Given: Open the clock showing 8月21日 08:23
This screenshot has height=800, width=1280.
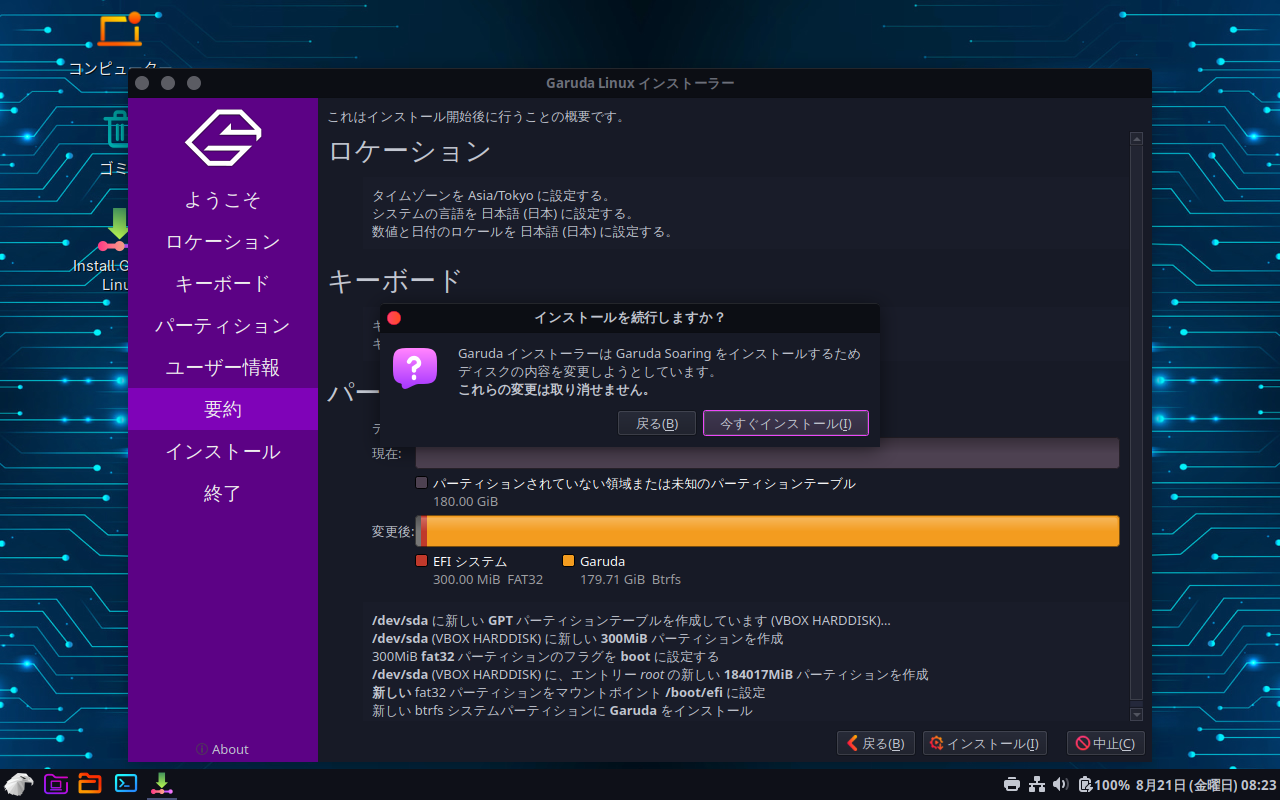Looking at the screenshot, I should (x=1206, y=785).
